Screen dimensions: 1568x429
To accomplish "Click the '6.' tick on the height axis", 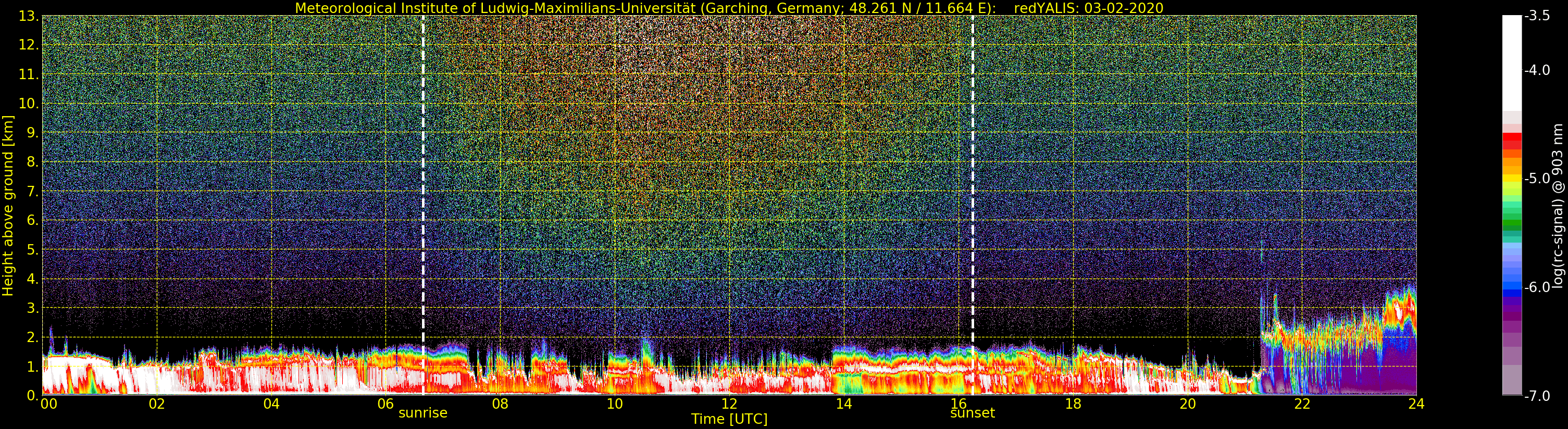I will [x=32, y=220].
